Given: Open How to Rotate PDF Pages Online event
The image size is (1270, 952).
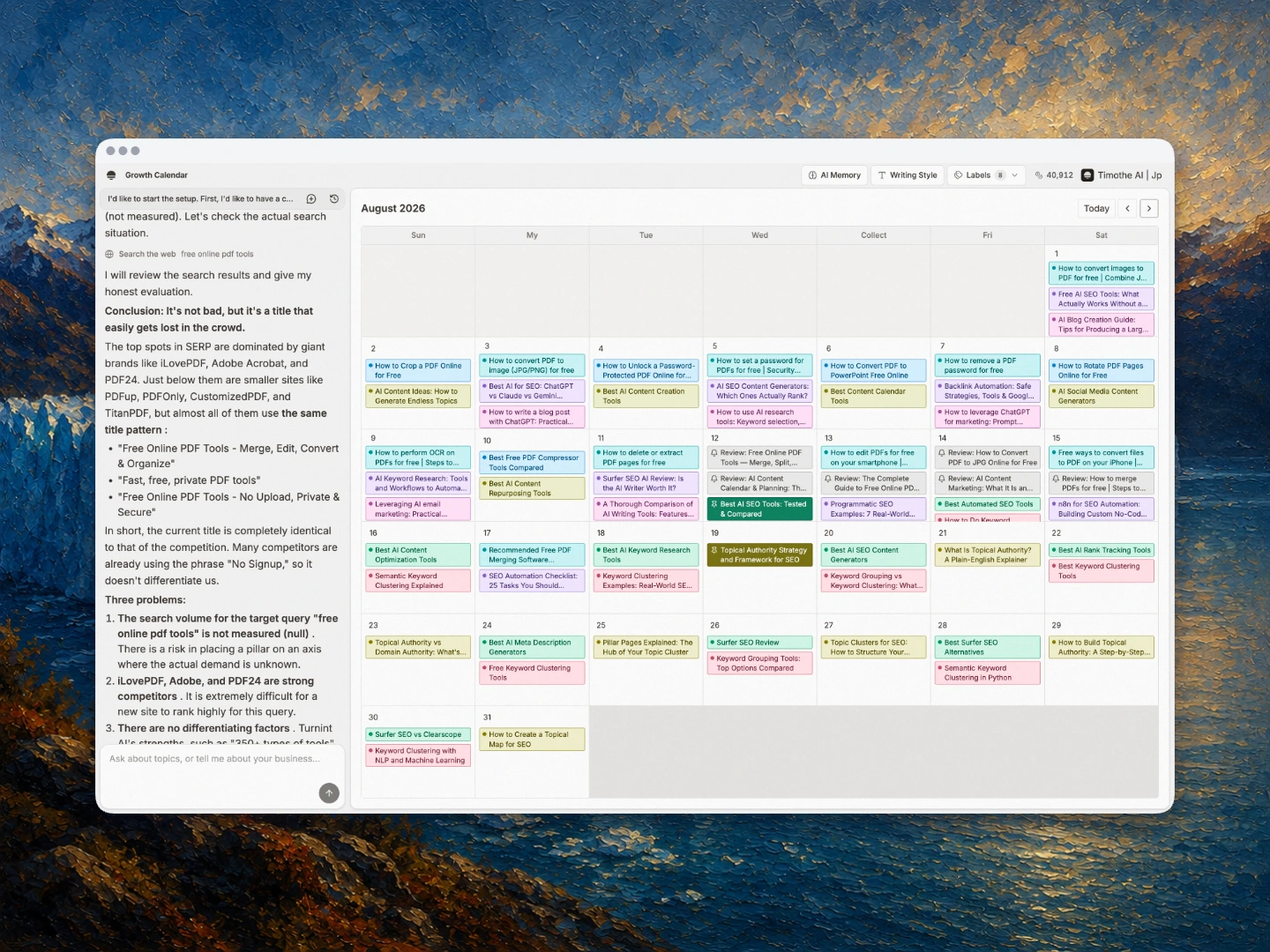Looking at the screenshot, I should [1102, 370].
